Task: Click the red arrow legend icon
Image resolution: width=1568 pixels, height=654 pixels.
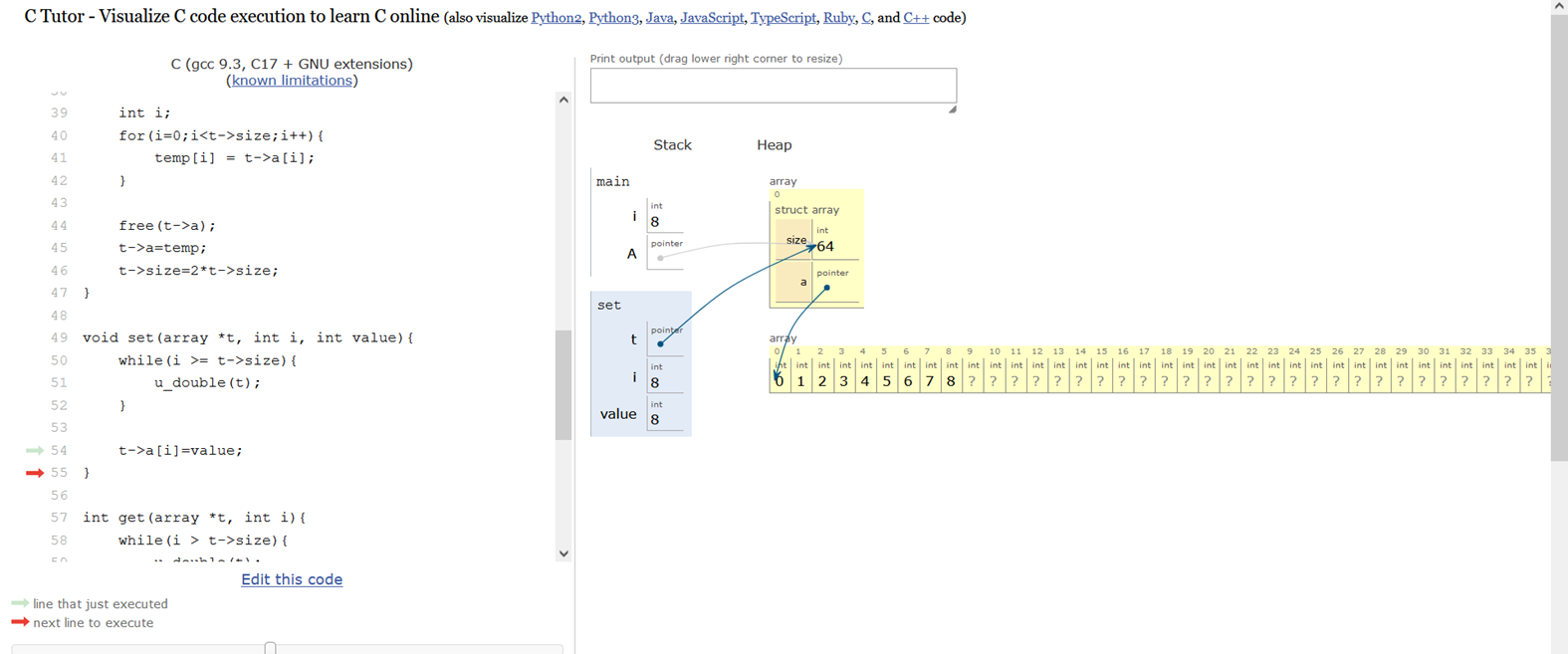Action: point(20,622)
